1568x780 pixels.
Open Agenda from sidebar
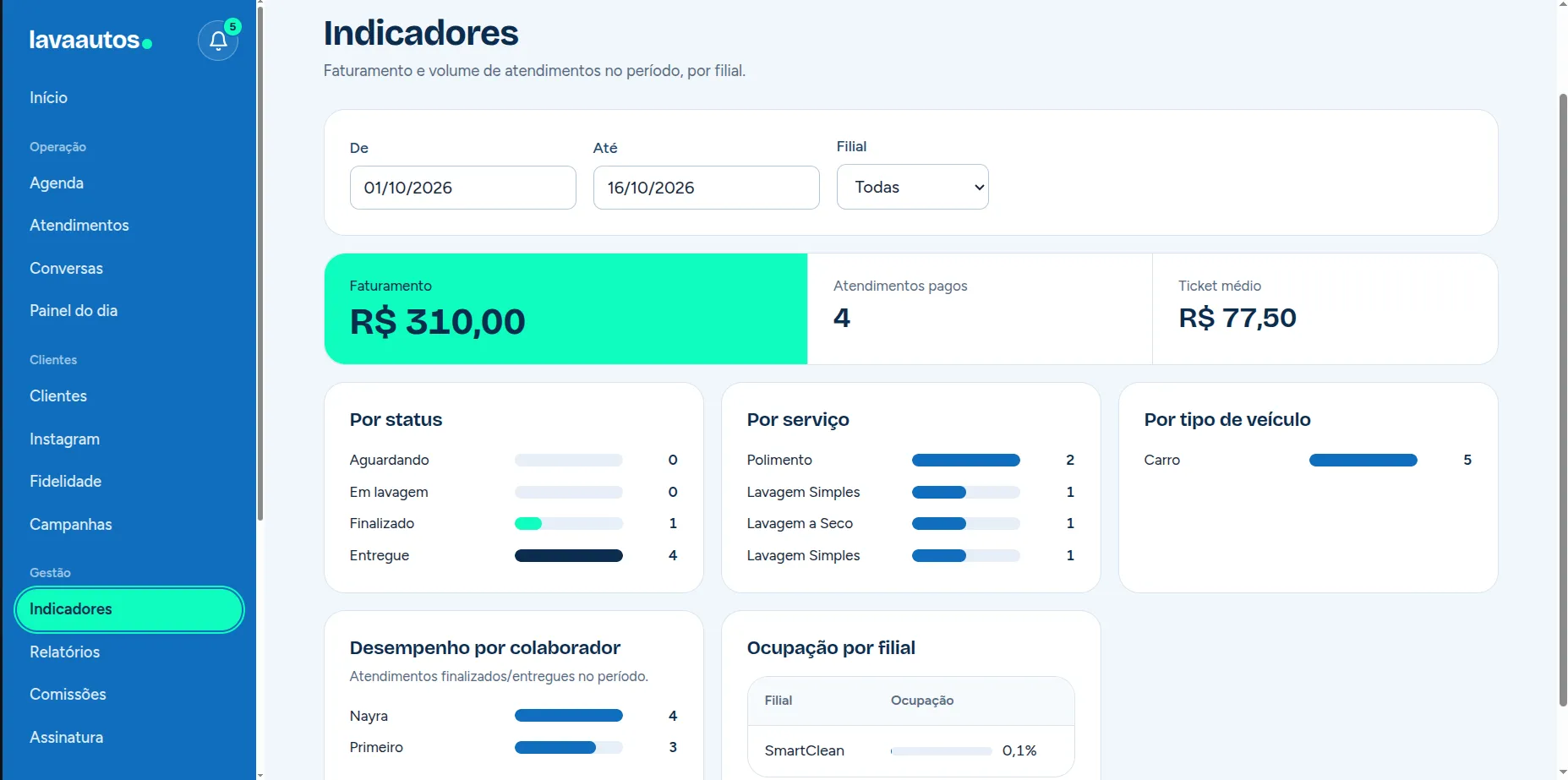tap(57, 183)
